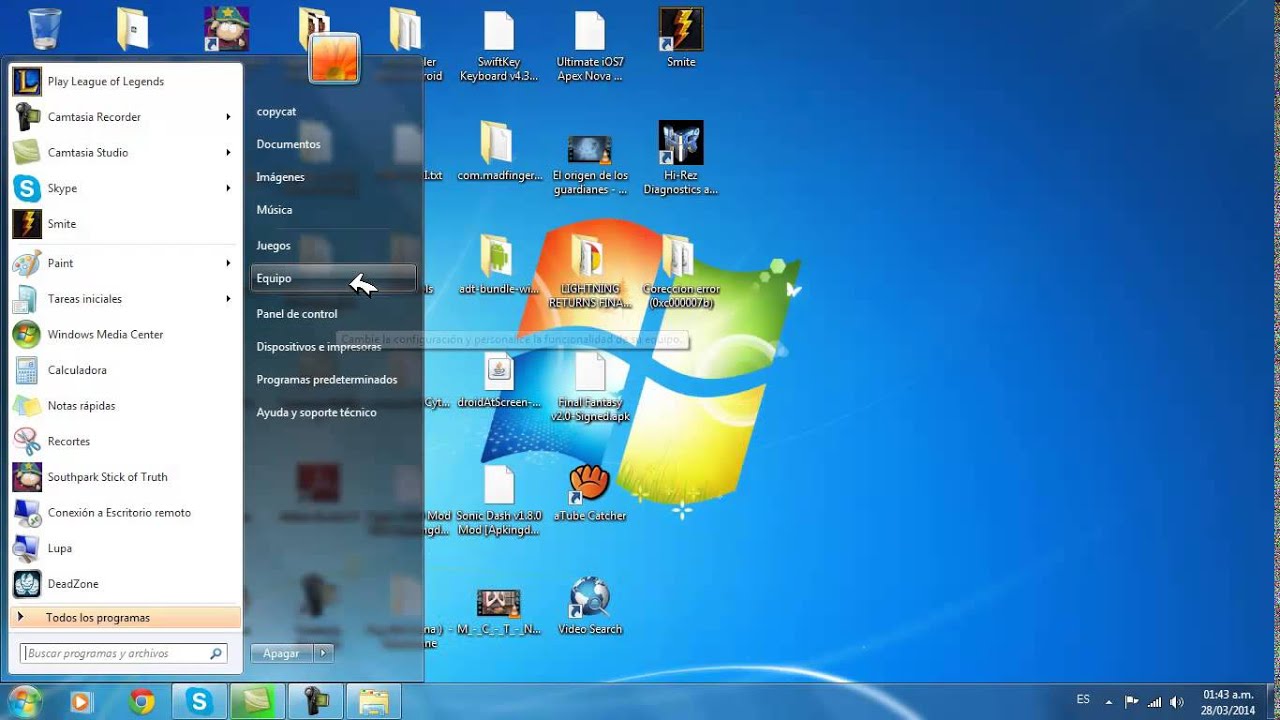This screenshot has width=1280, height=720.
Task: Expand Camtasia Studio jump list arrow
Action: (x=228, y=153)
